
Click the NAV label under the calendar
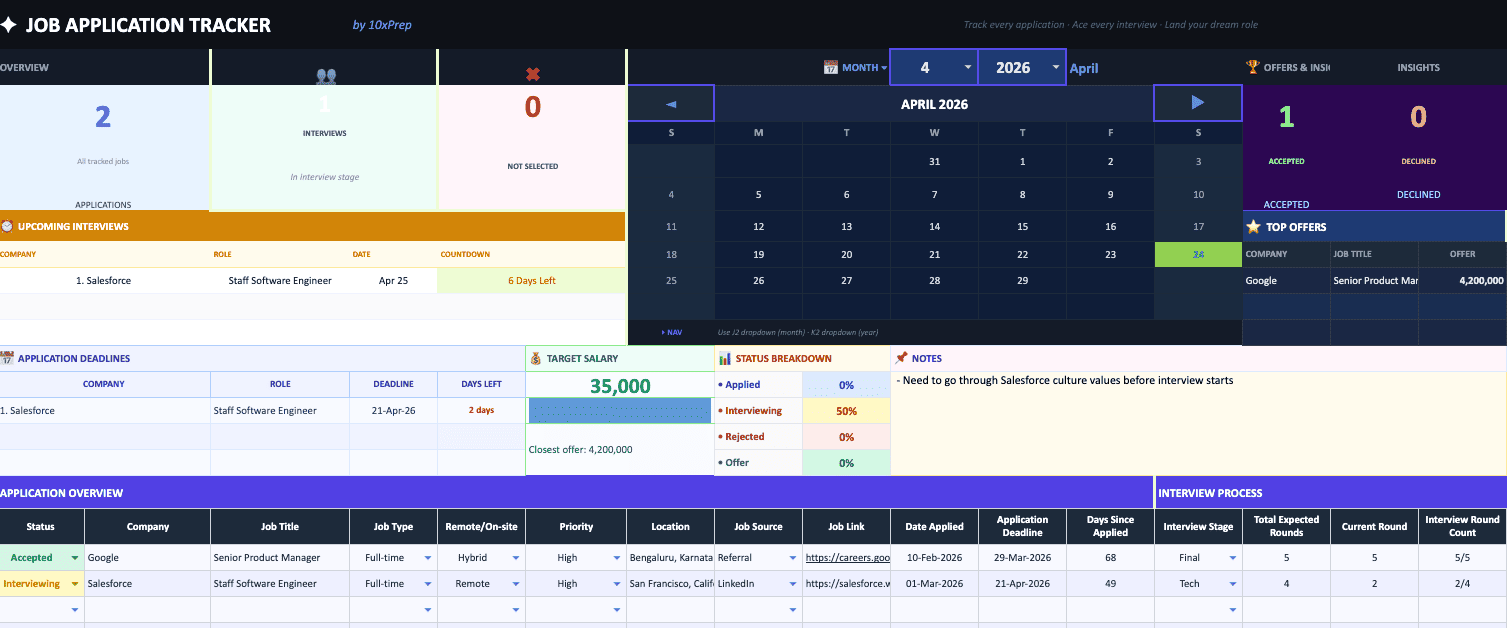(x=672, y=332)
